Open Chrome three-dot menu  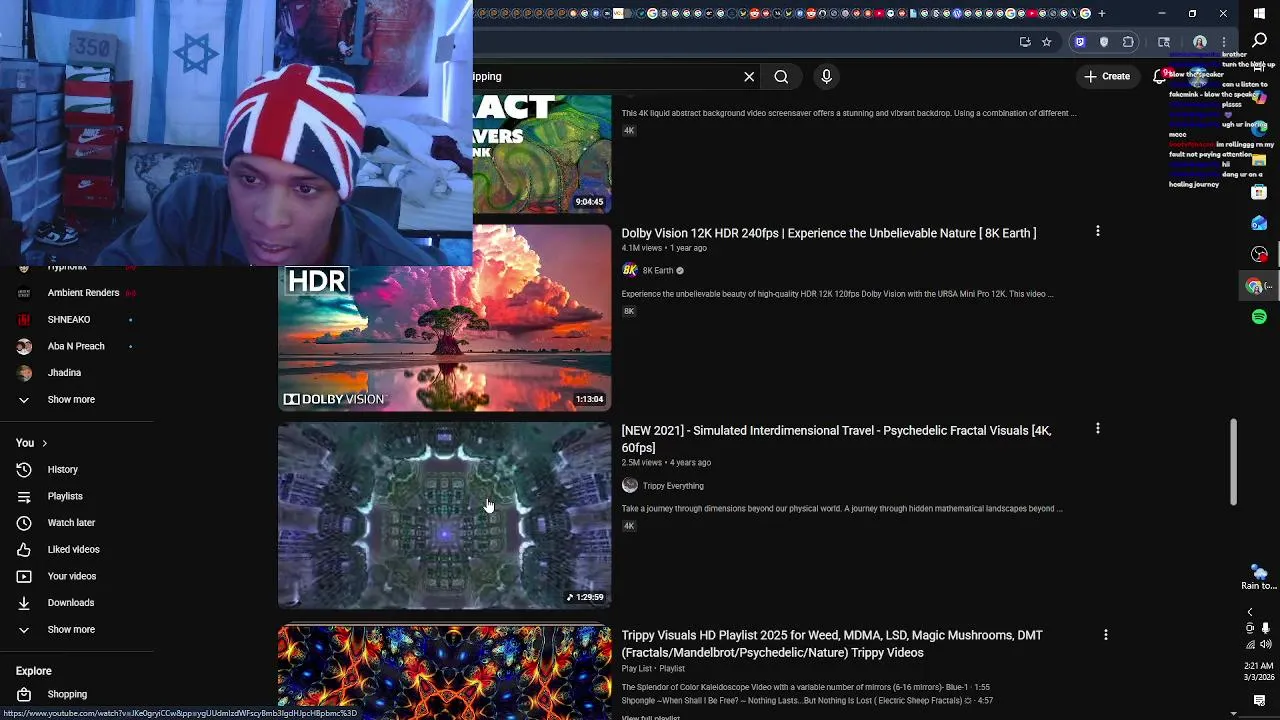(x=1224, y=42)
